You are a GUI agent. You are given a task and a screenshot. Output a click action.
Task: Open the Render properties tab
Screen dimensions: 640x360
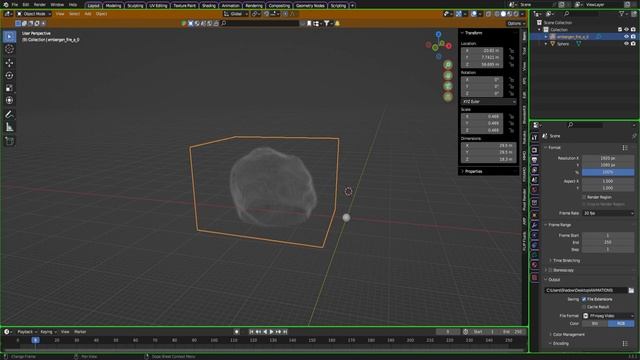[535, 150]
